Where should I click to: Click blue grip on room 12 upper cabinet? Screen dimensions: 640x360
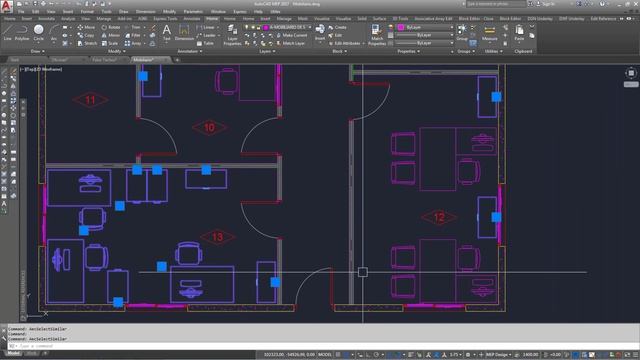(x=496, y=97)
